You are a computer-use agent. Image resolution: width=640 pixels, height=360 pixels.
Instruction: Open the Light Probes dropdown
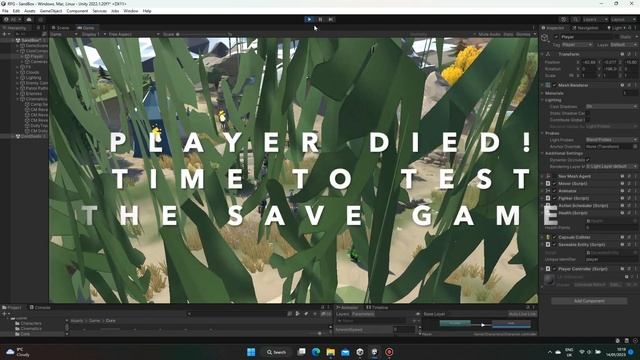pyautogui.click(x=611, y=140)
